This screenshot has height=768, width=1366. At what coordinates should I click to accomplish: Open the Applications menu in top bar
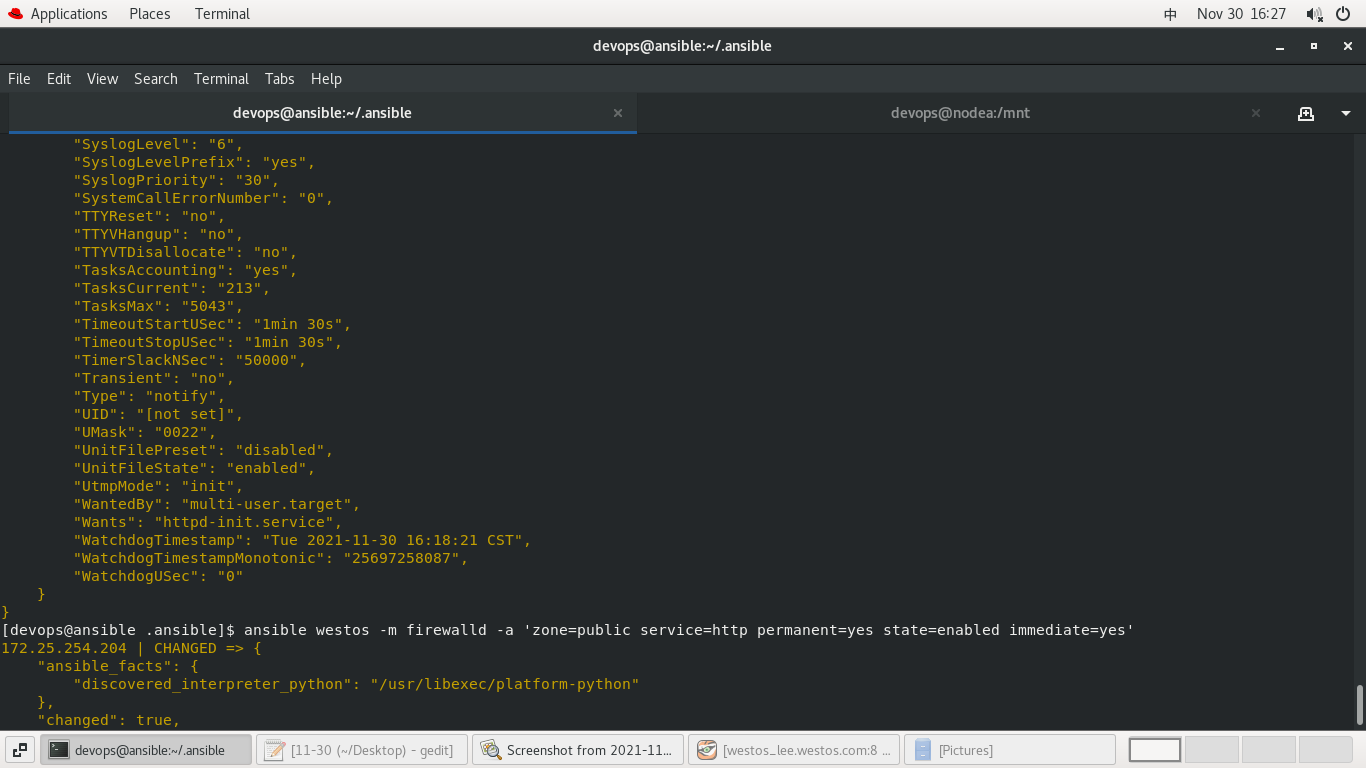coord(69,14)
